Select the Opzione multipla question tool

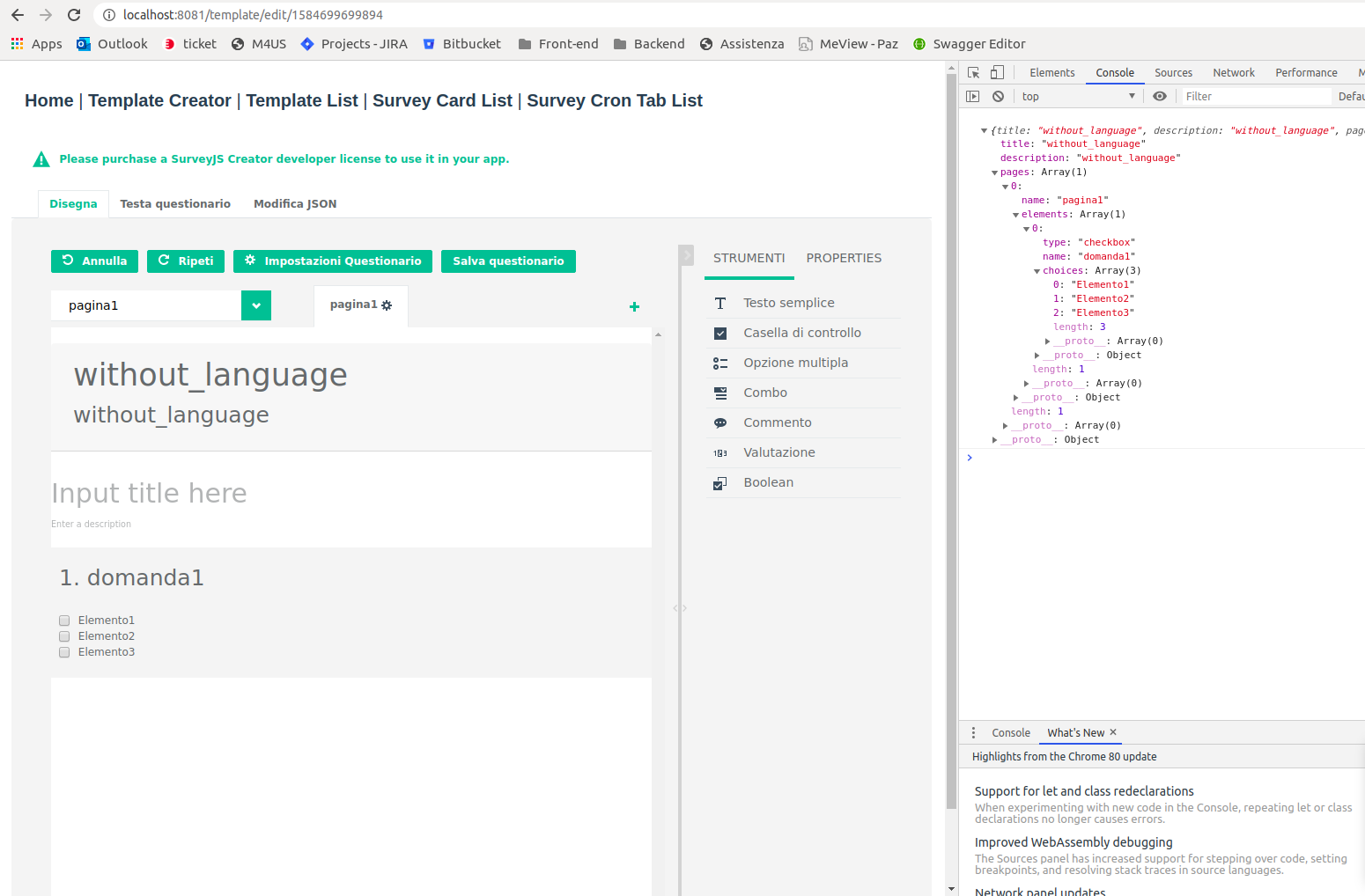coord(795,363)
